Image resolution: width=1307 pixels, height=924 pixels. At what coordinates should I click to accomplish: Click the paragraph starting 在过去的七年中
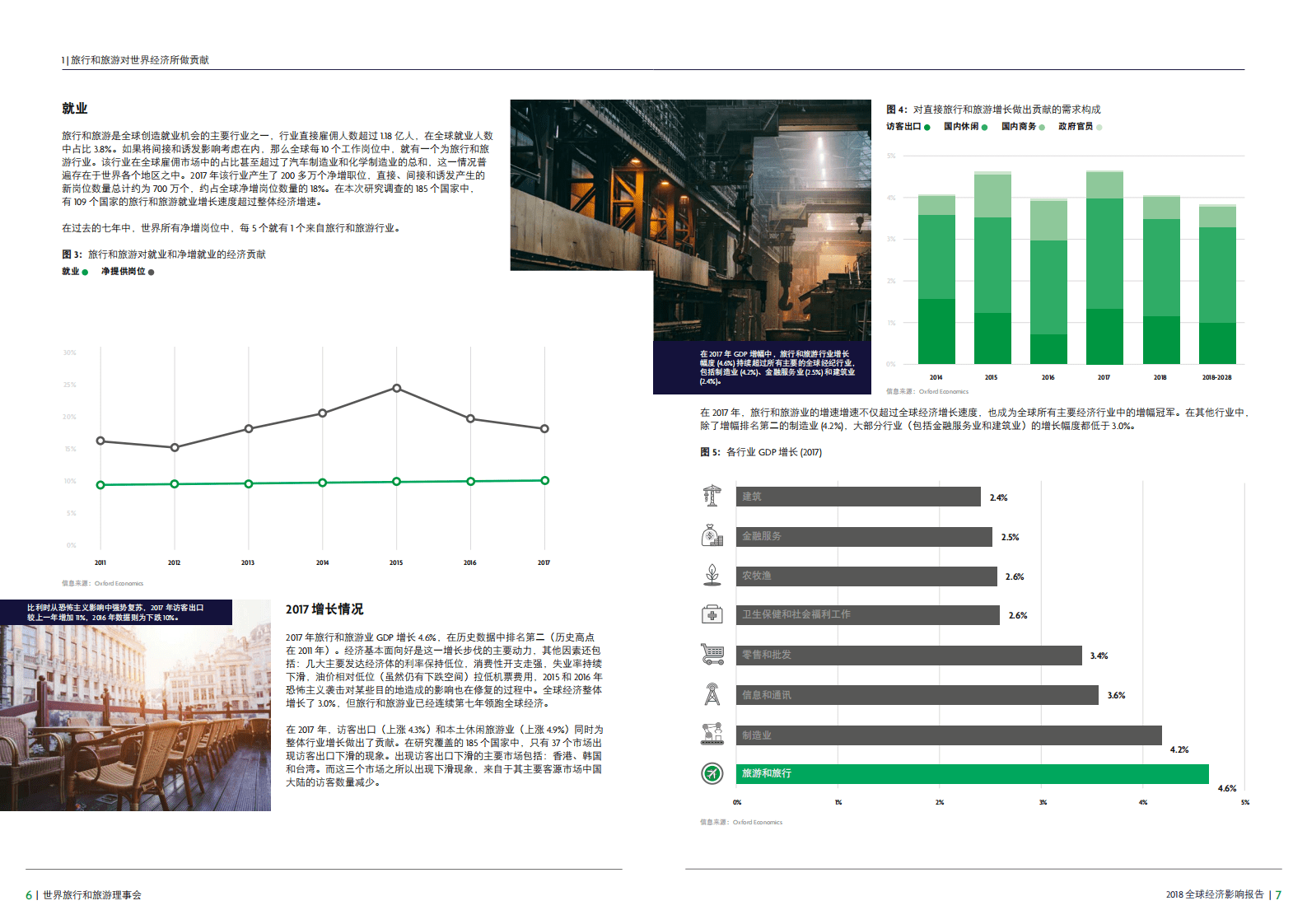click(x=231, y=228)
